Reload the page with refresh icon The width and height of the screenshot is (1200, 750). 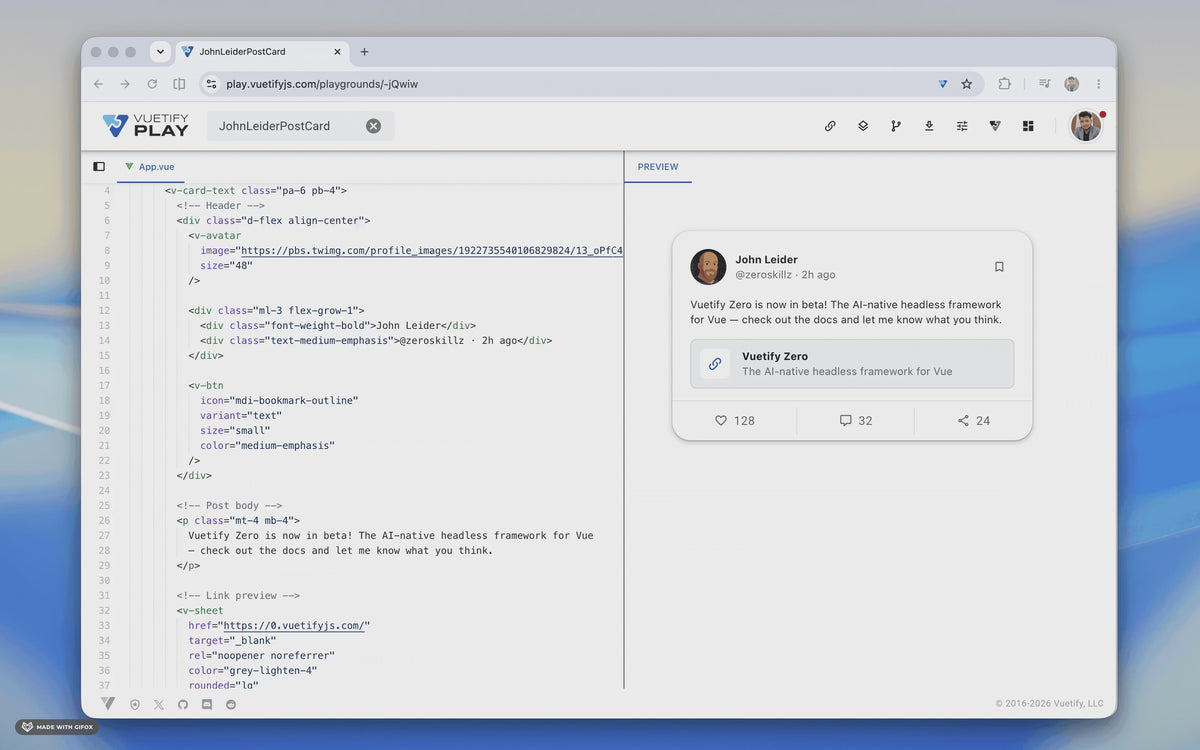pos(152,84)
